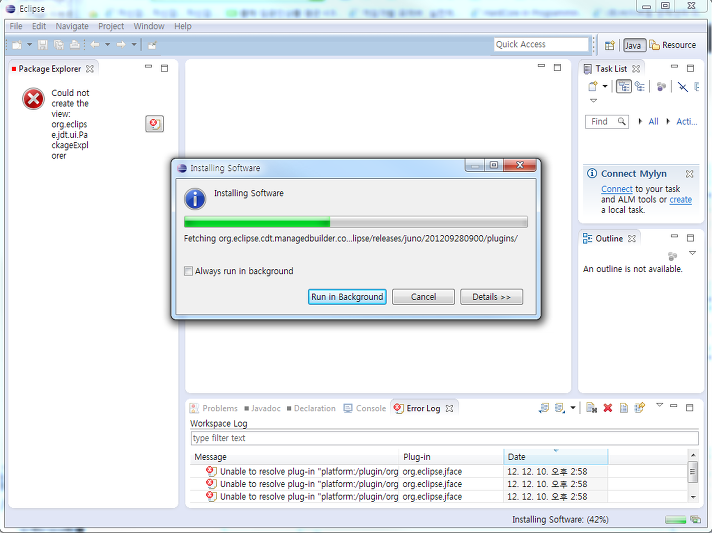
Task: Click the create local task link
Action: [x=681, y=200]
